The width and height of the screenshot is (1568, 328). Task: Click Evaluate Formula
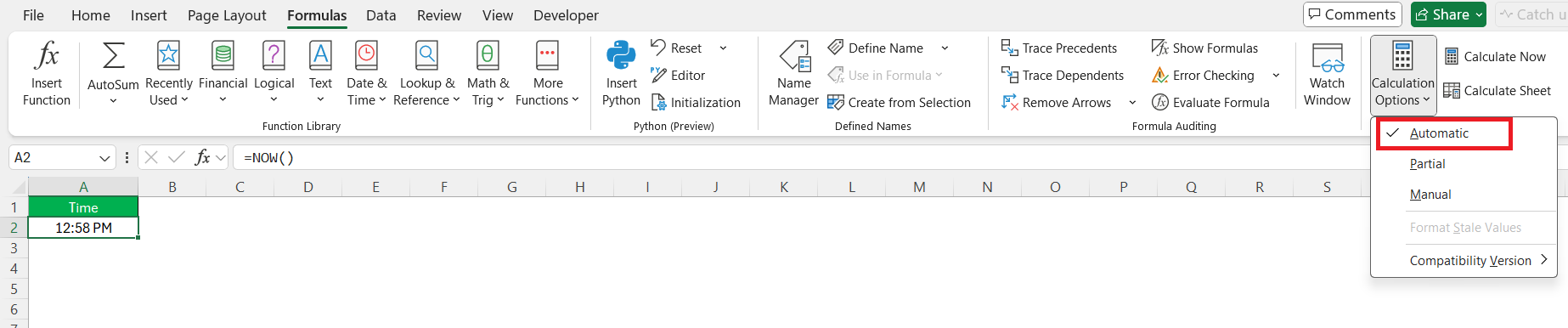click(x=1210, y=103)
